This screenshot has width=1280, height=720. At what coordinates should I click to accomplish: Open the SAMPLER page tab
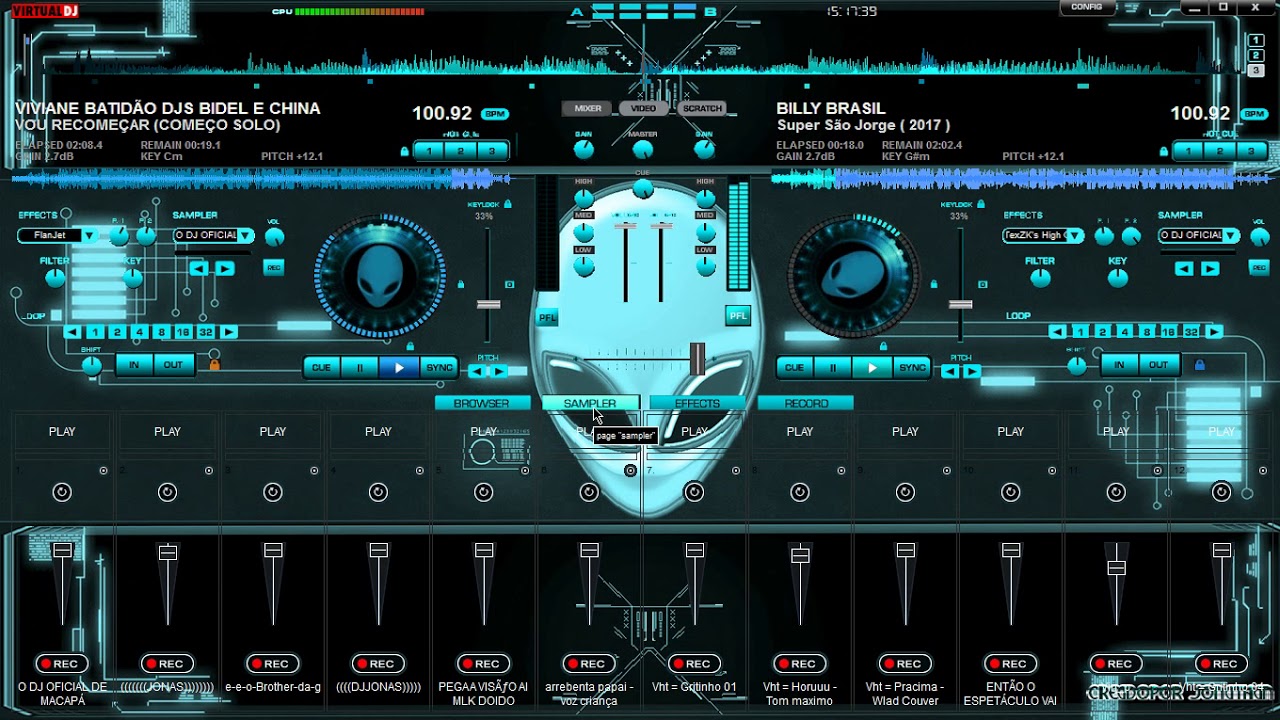click(x=590, y=403)
